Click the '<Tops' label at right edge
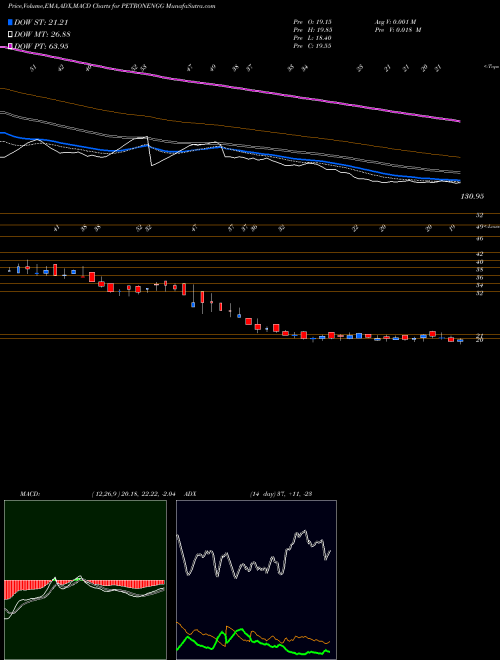This screenshot has height=660, width=500. tap(492, 67)
